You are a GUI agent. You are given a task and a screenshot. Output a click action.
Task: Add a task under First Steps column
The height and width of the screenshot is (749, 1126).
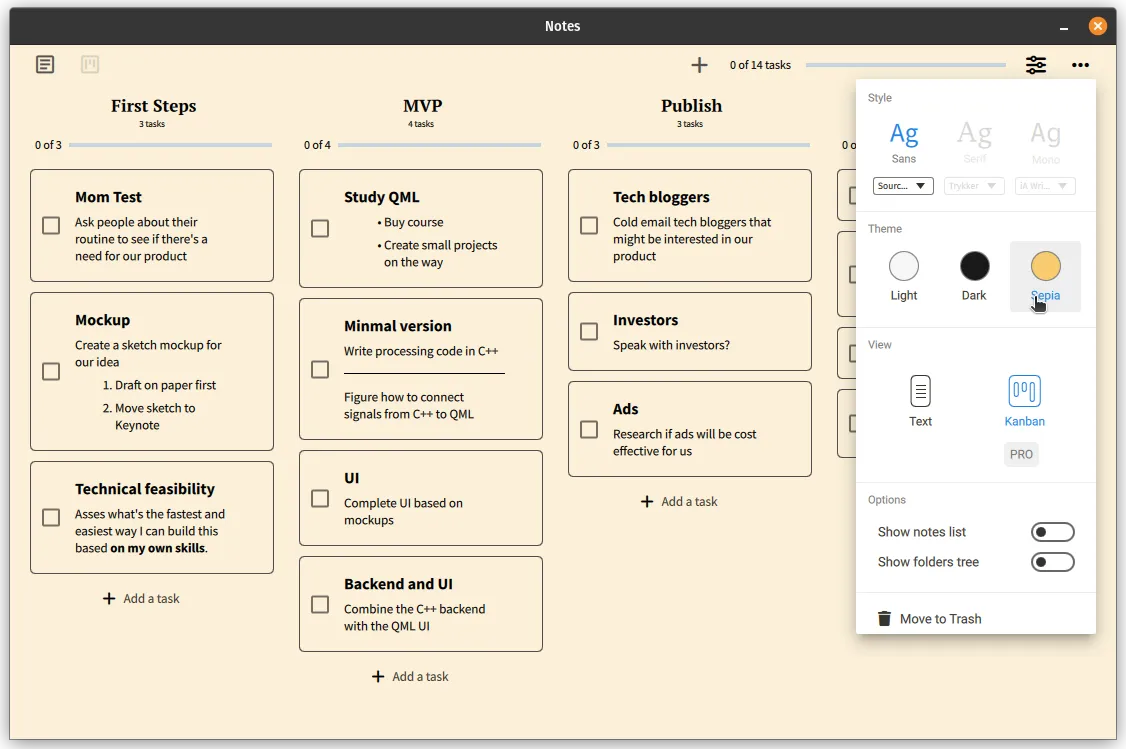click(x=141, y=599)
